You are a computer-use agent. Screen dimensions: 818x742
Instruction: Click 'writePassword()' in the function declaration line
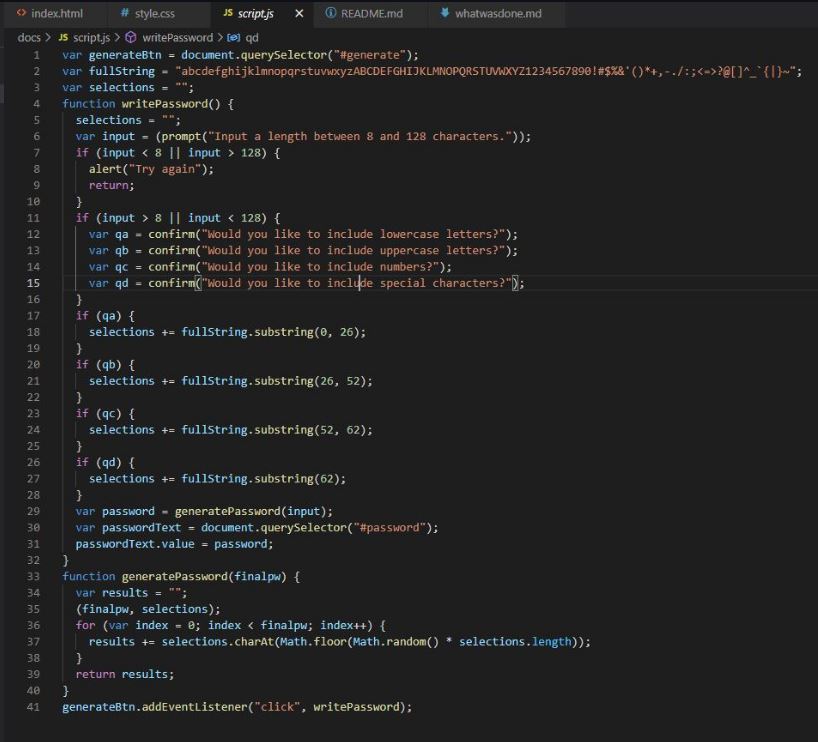coord(171,104)
